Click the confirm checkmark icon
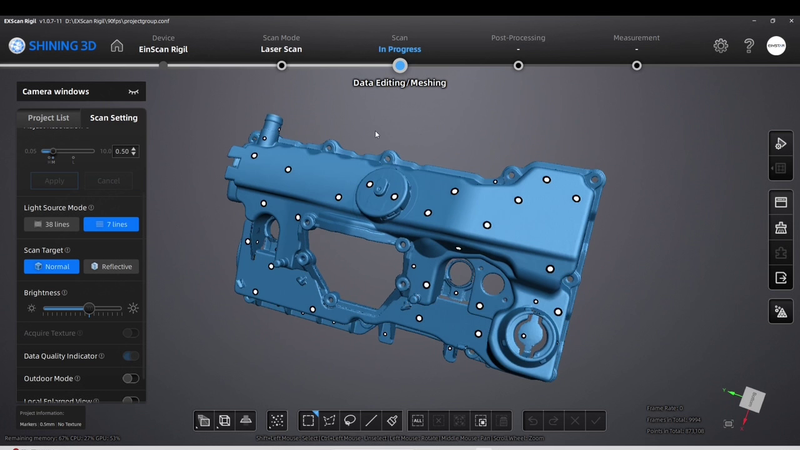This screenshot has height=450, width=800. (595, 421)
